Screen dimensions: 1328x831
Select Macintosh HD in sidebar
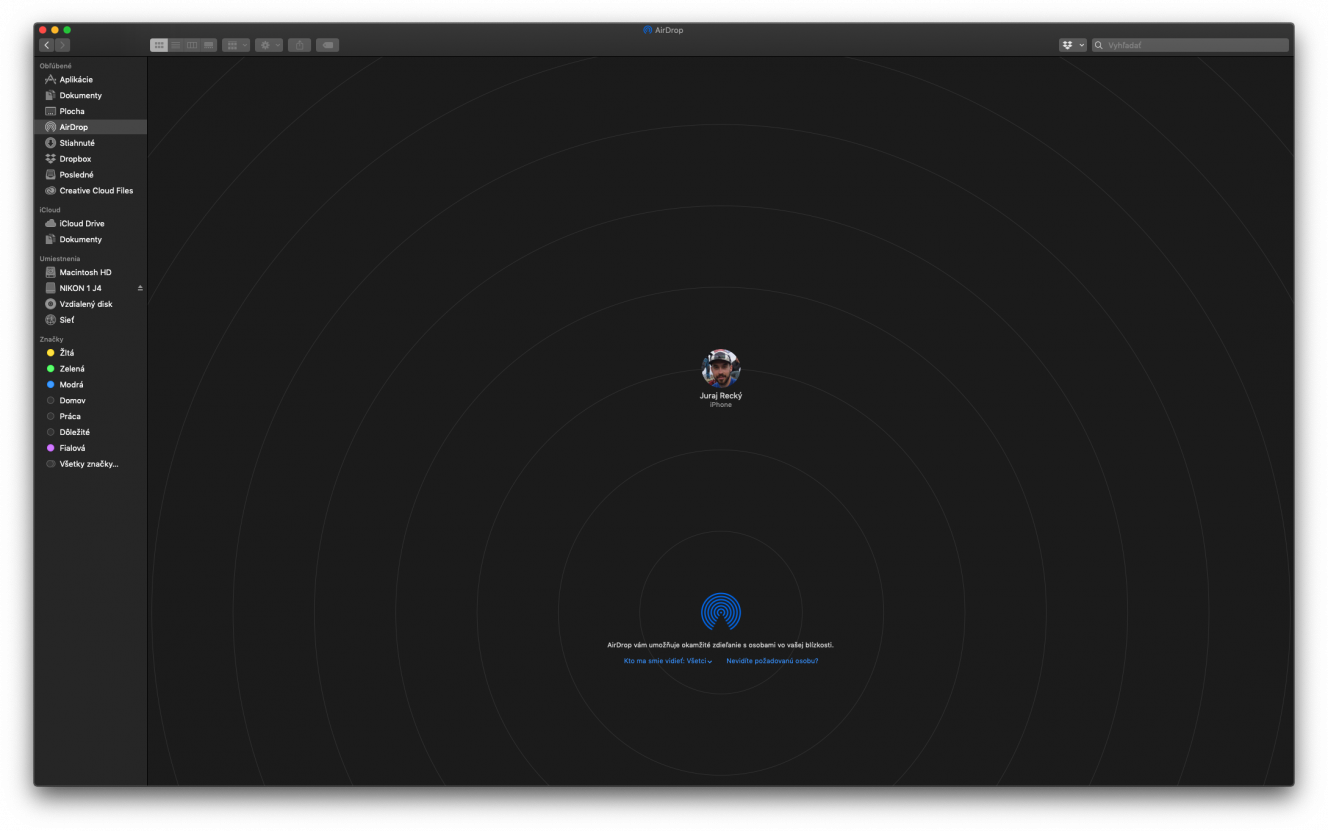(x=91, y=272)
